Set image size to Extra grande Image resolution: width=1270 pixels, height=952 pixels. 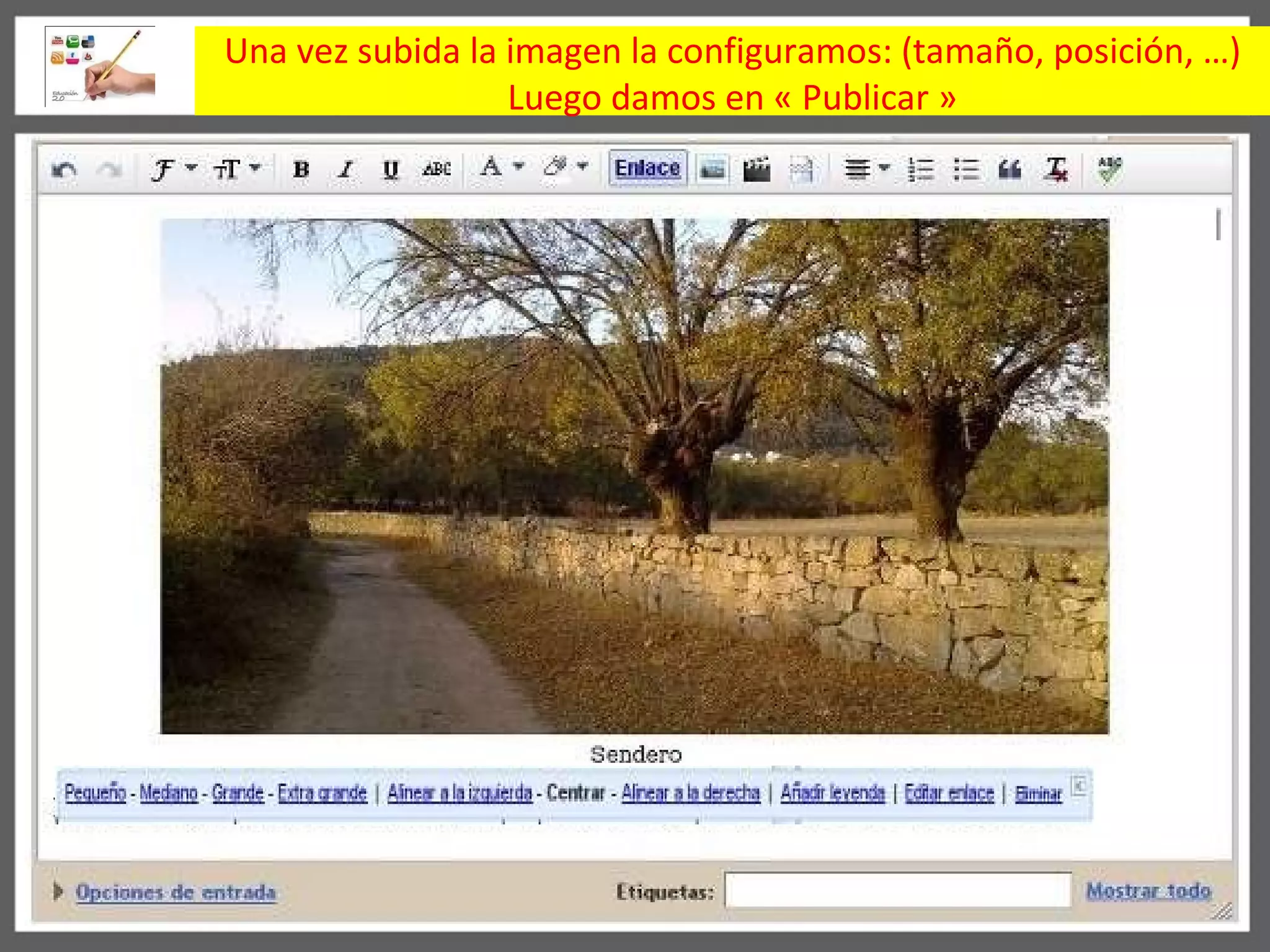(x=322, y=793)
